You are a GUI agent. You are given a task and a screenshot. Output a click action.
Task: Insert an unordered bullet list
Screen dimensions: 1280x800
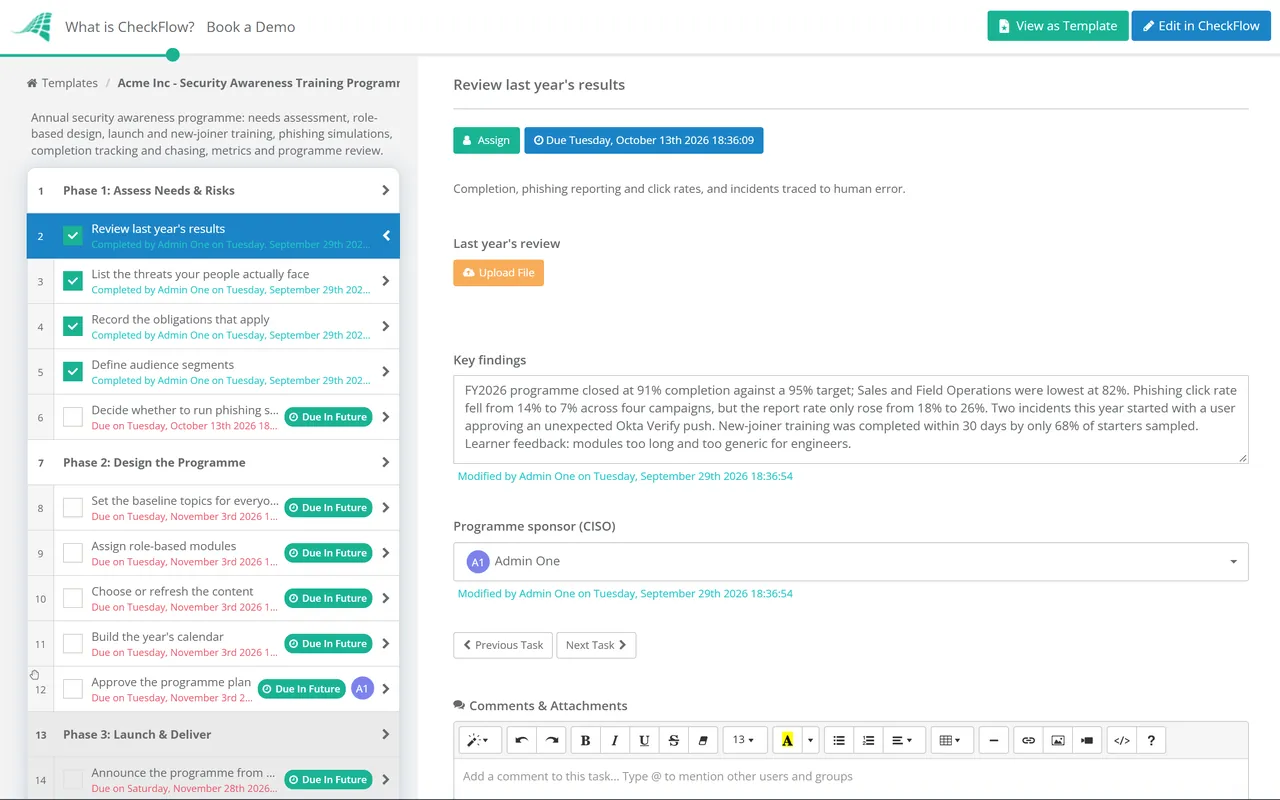click(x=839, y=740)
